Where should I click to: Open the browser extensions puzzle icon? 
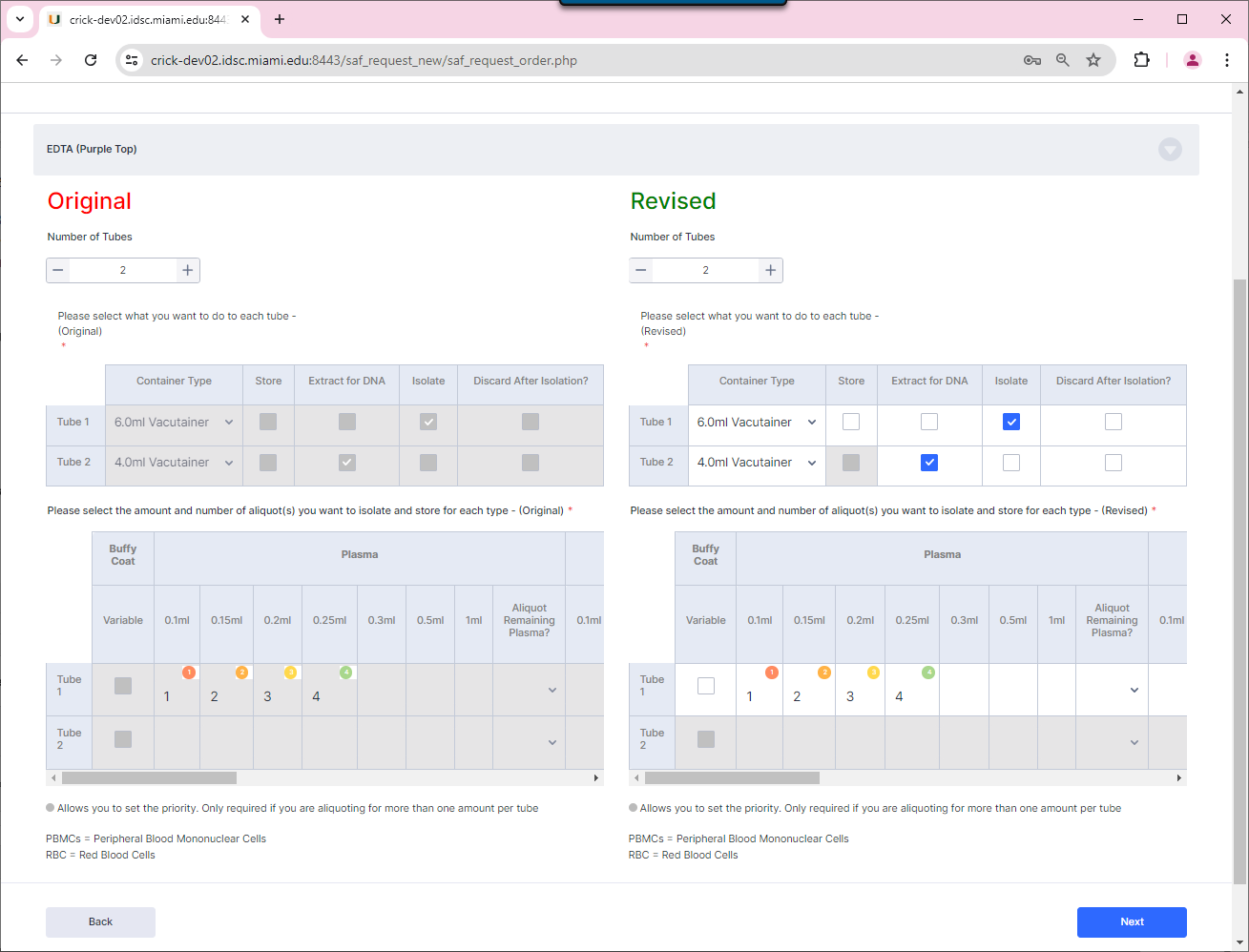1141,60
